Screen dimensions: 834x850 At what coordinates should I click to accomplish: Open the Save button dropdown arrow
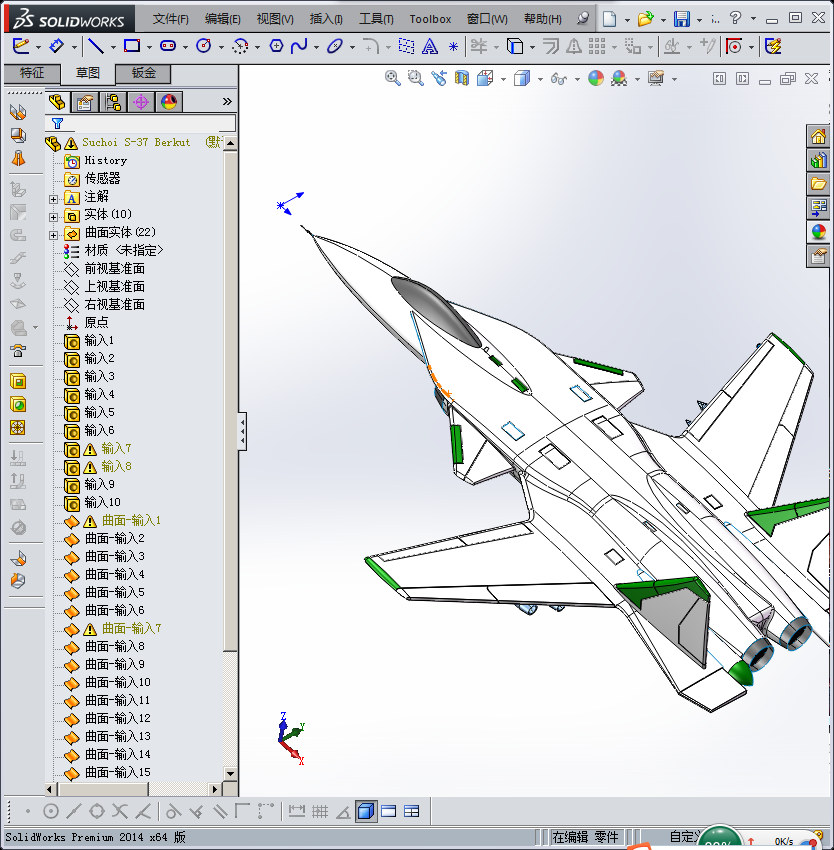[700, 21]
